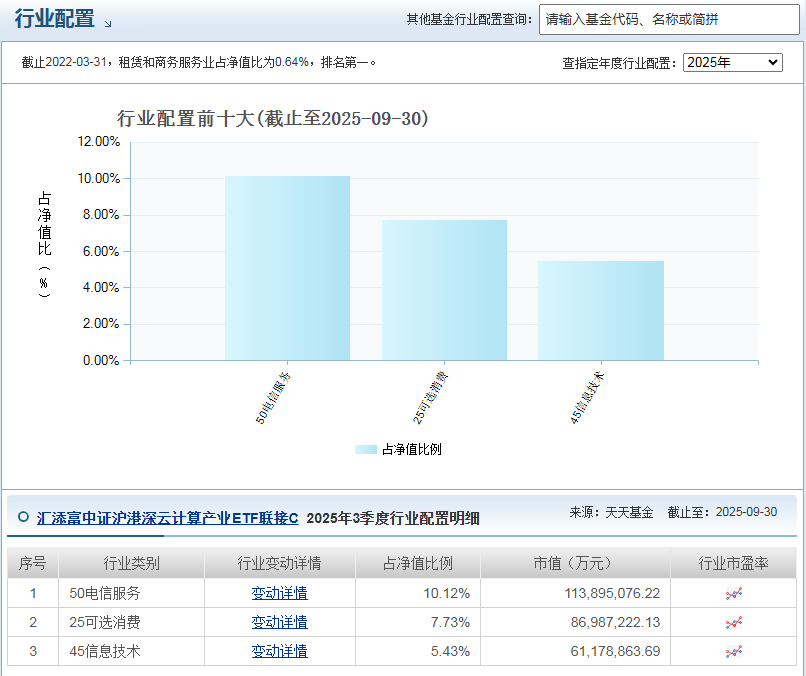Click the 占净值比例 table column header
This screenshot has width=806, height=676.
(x=417, y=564)
